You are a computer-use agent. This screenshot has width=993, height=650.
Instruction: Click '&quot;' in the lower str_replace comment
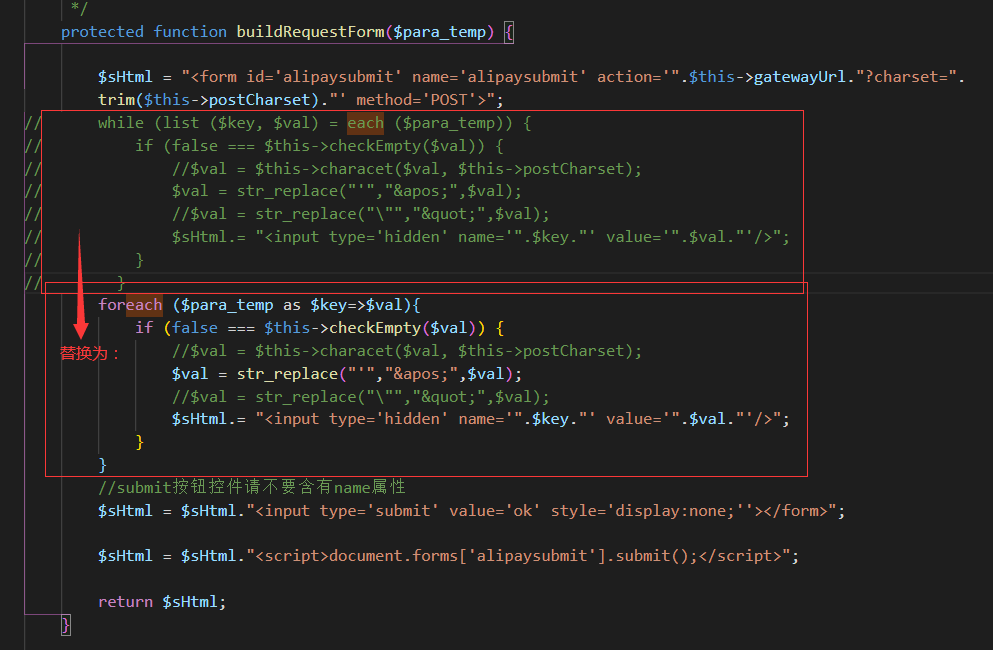click(448, 397)
